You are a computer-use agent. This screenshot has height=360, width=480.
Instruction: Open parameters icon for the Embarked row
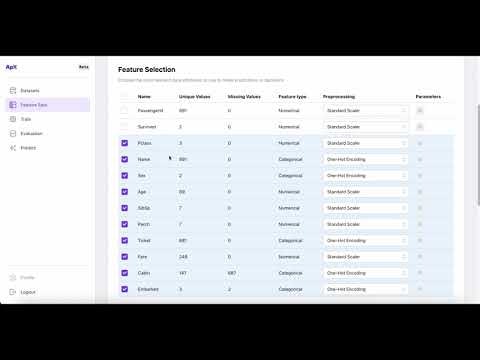coord(420,289)
